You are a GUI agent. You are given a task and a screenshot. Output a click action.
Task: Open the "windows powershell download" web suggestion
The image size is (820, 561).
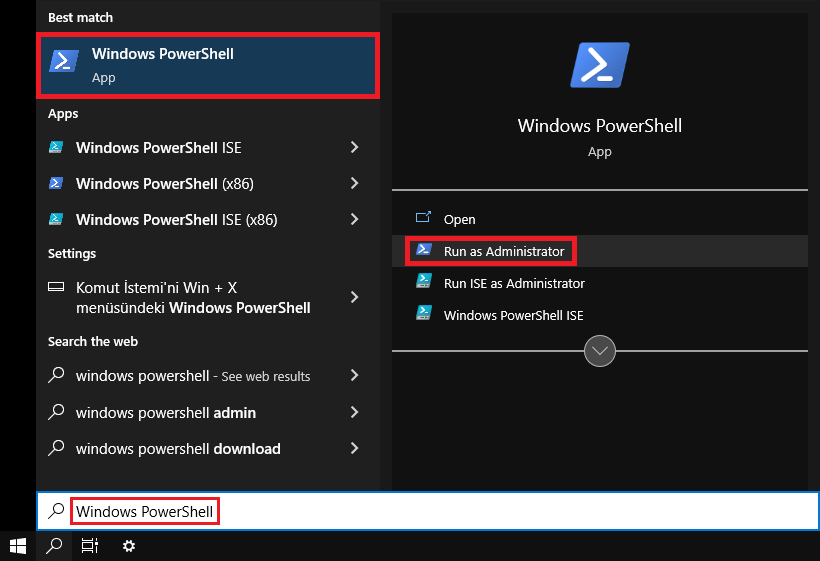pos(178,449)
